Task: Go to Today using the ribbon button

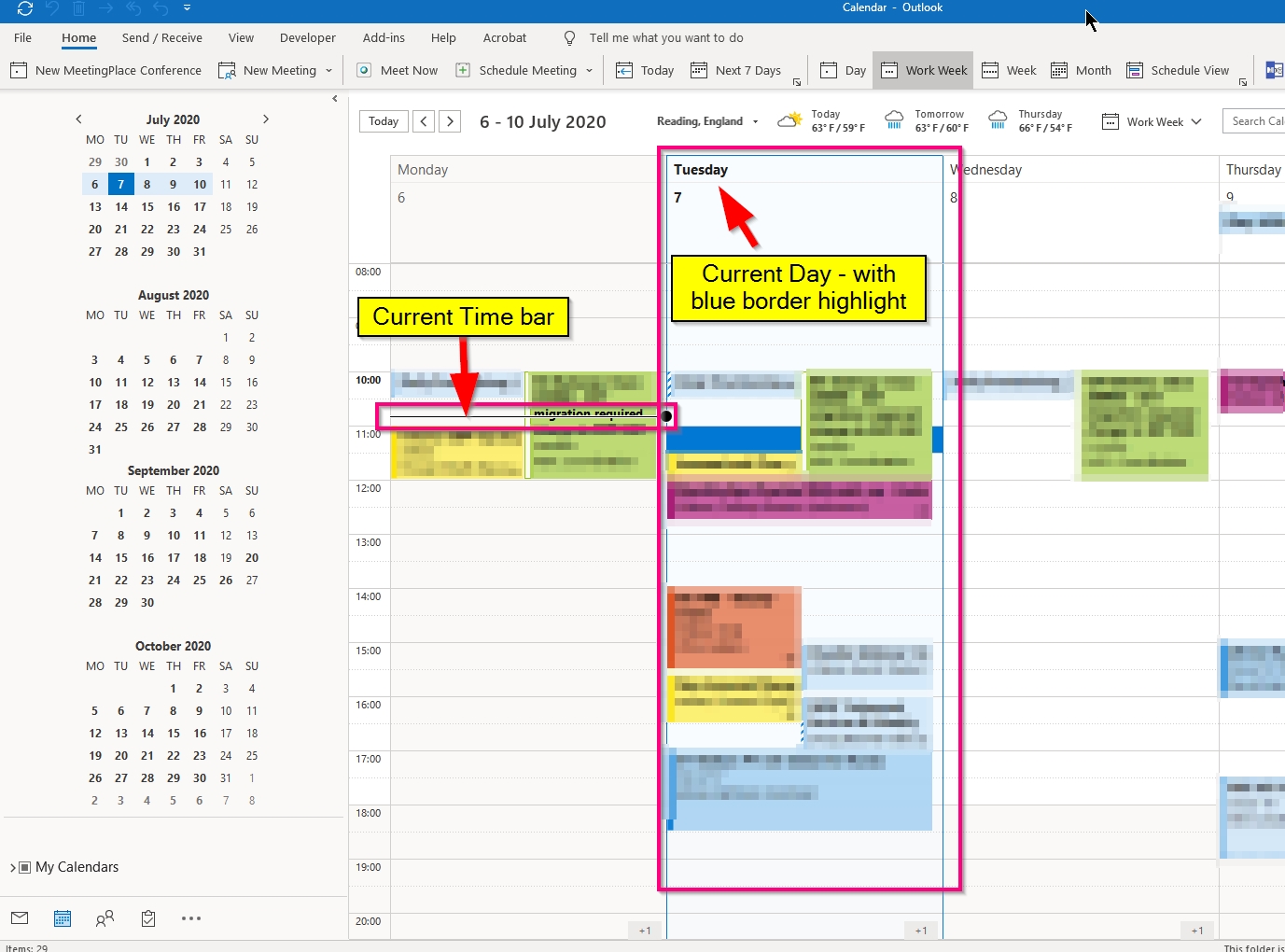Action: pyautogui.click(x=645, y=71)
